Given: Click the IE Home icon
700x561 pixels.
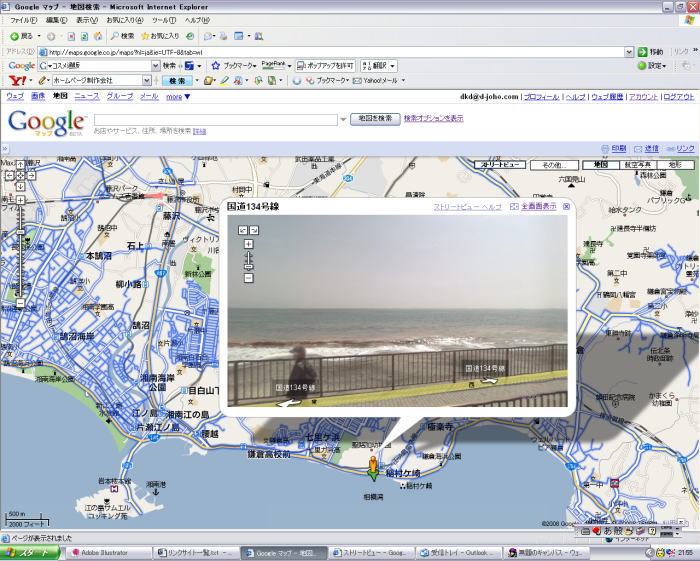Looking at the screenshot, I should (x=98, y=37).
